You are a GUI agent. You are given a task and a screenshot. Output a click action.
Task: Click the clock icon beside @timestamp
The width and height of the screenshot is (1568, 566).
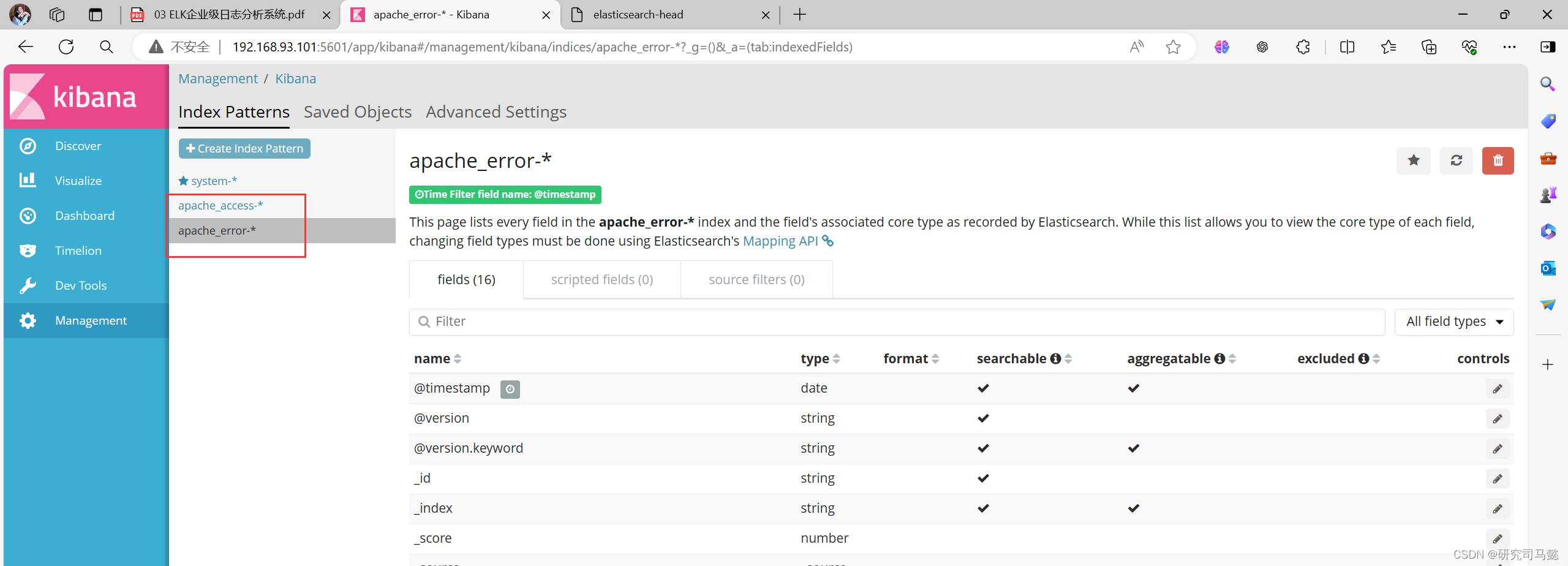(x=510, y=389)
